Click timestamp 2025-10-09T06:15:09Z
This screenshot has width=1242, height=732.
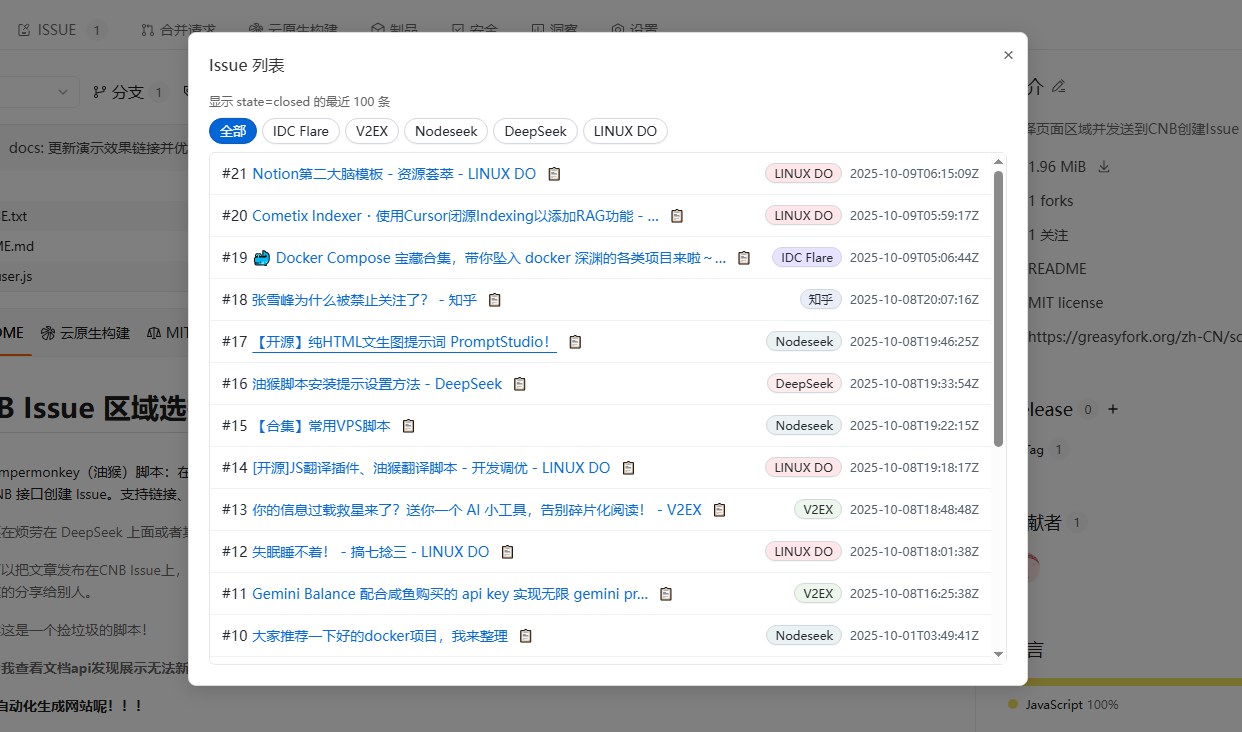coord(914,174)
